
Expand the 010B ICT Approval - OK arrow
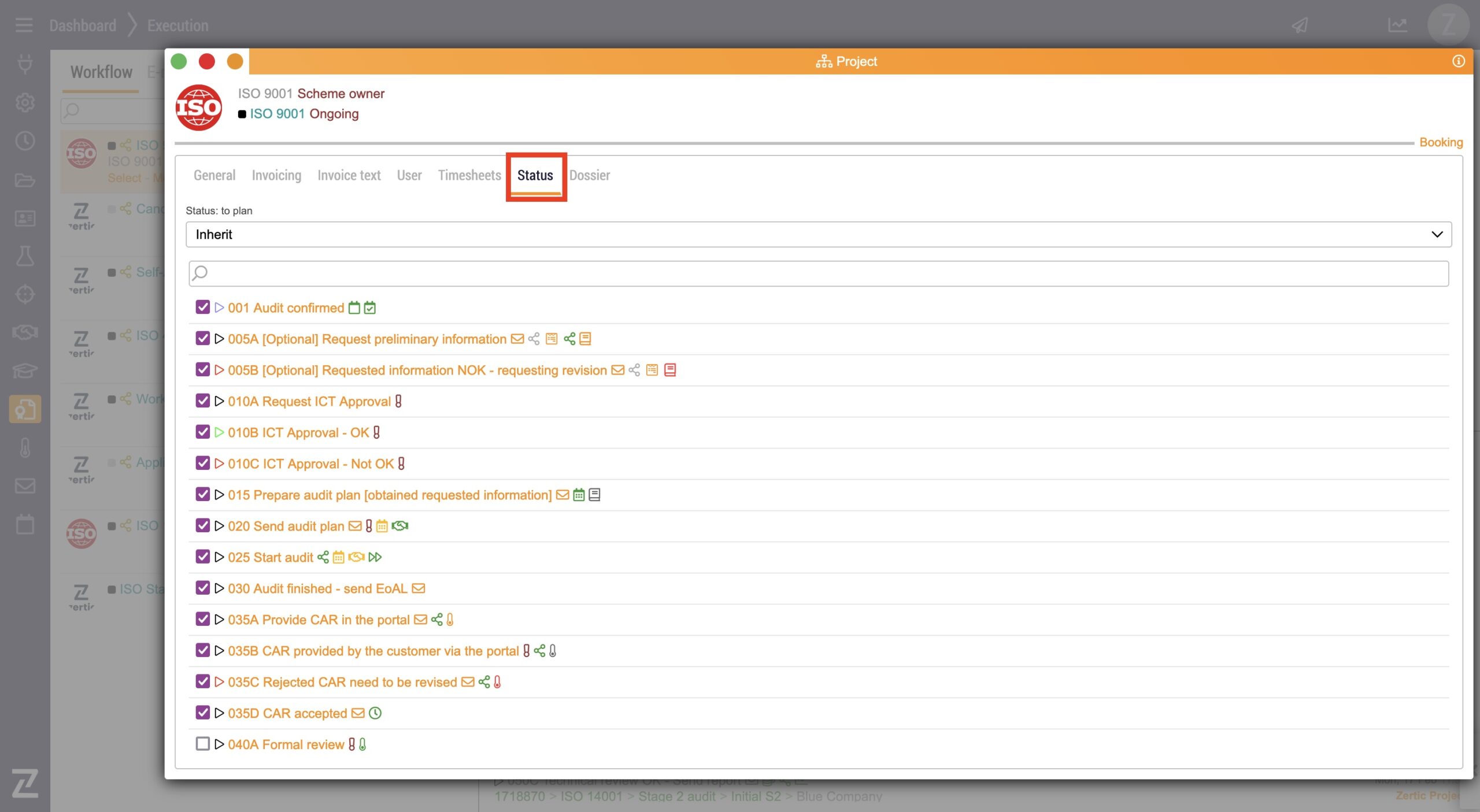(219, 432)
